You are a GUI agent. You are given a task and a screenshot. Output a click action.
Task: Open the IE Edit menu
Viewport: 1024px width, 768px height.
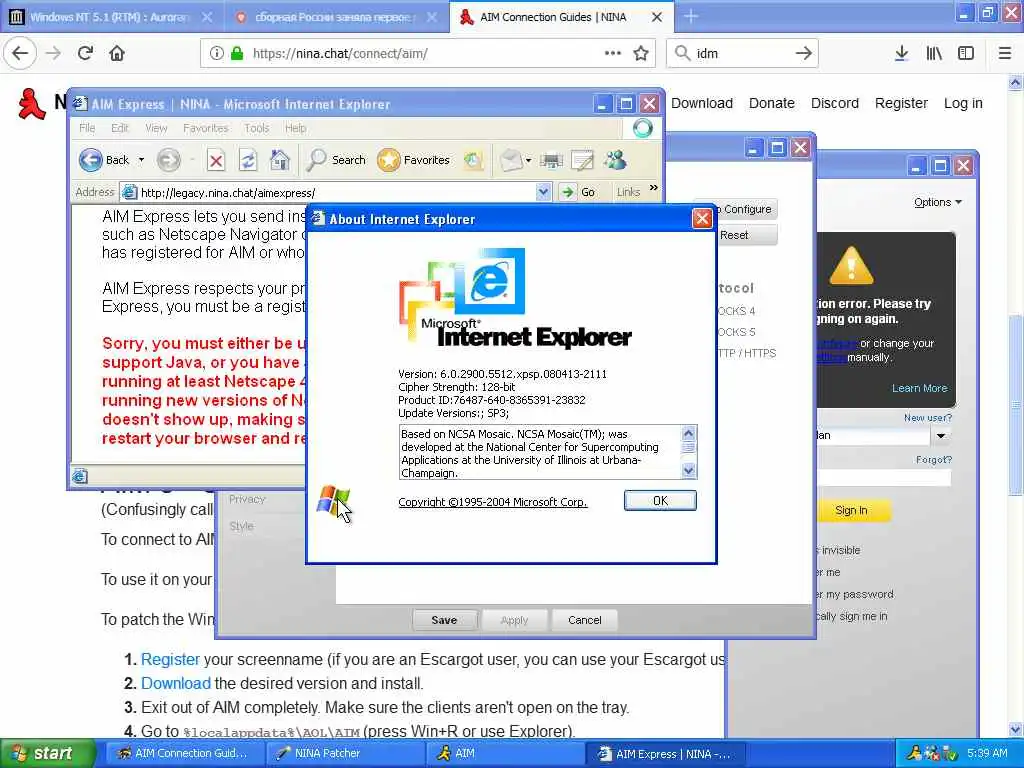pyautogui.click(x=120, y=128)
